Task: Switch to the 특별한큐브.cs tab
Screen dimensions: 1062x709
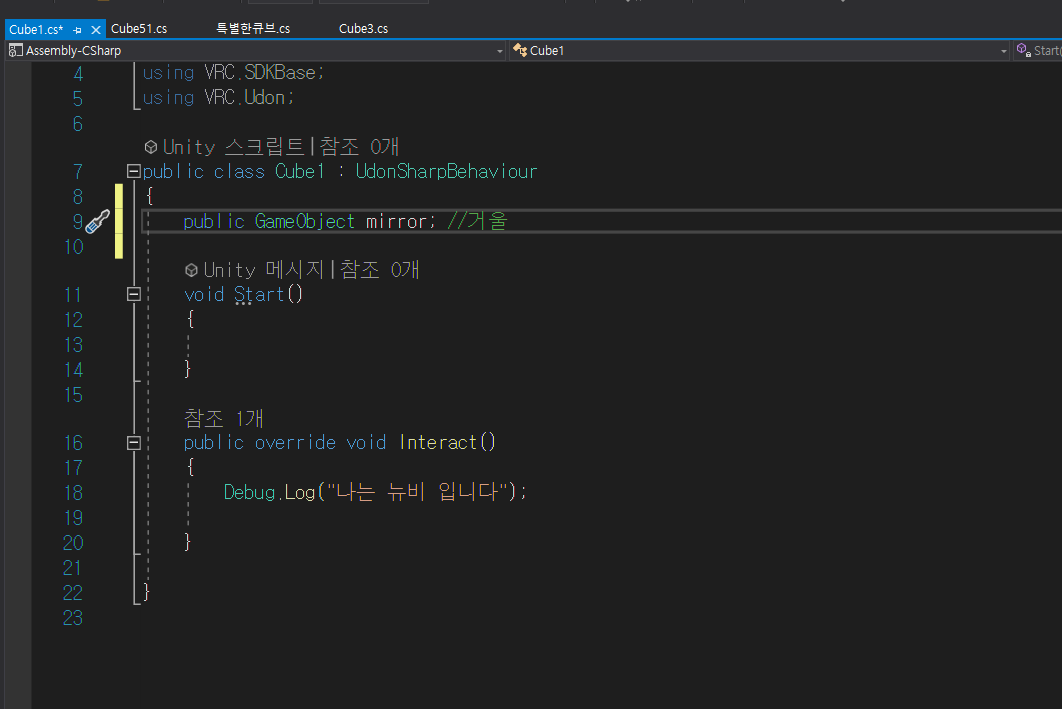Action: [x=253, y=29]
